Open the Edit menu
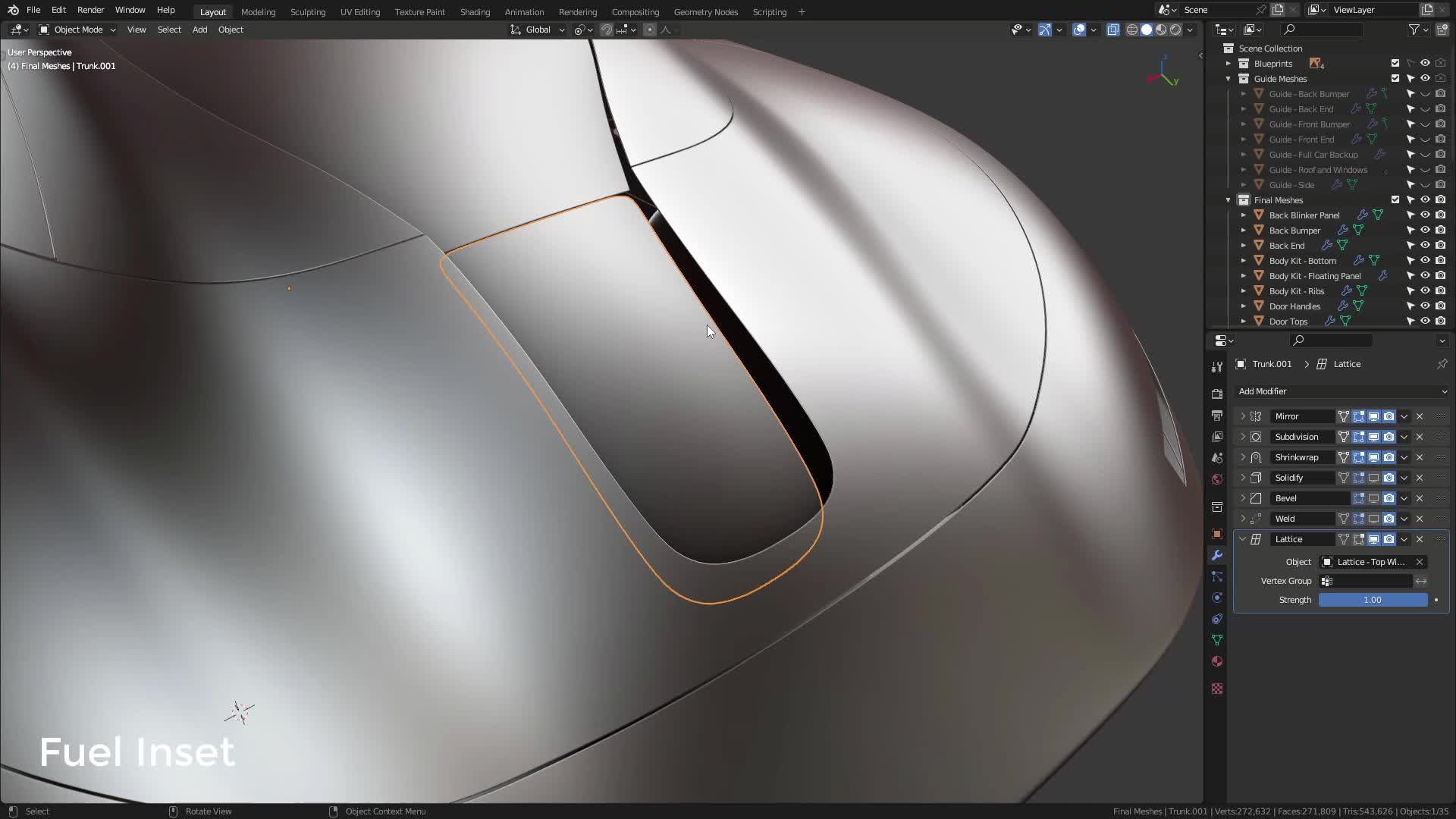The width and height of the screenshot is (1456, 819). [58, 10]
